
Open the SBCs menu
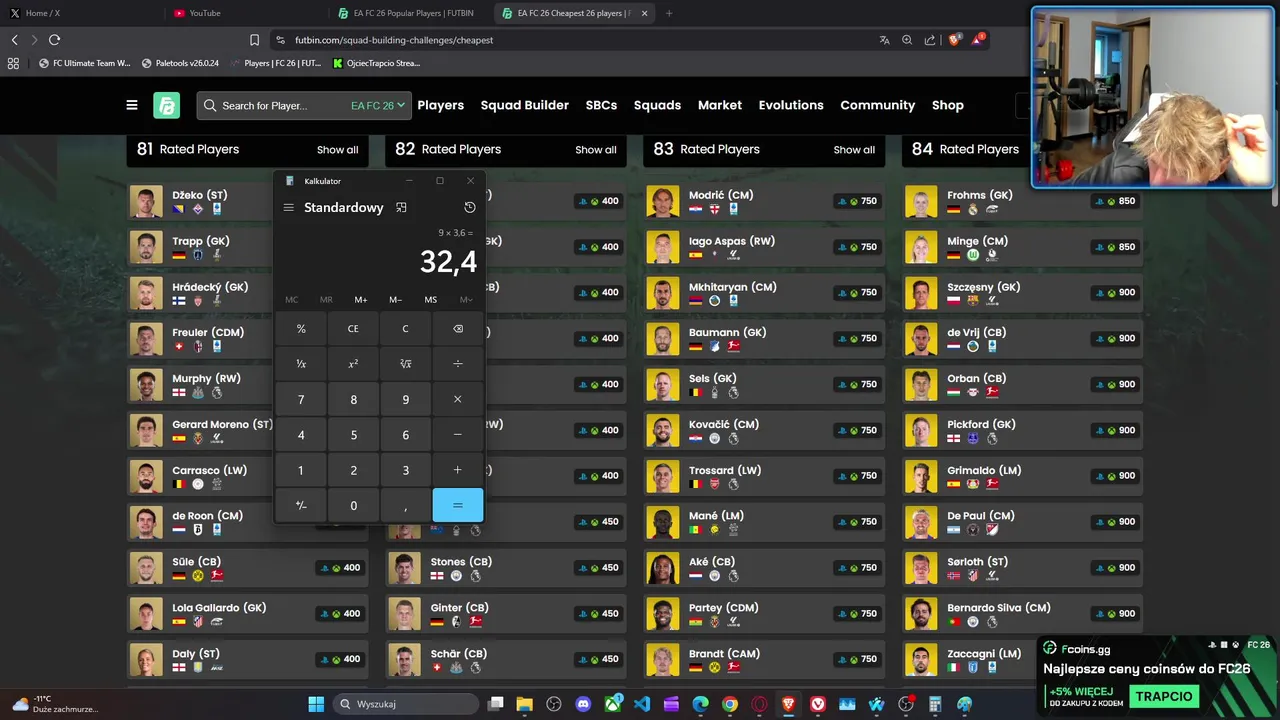601,105
